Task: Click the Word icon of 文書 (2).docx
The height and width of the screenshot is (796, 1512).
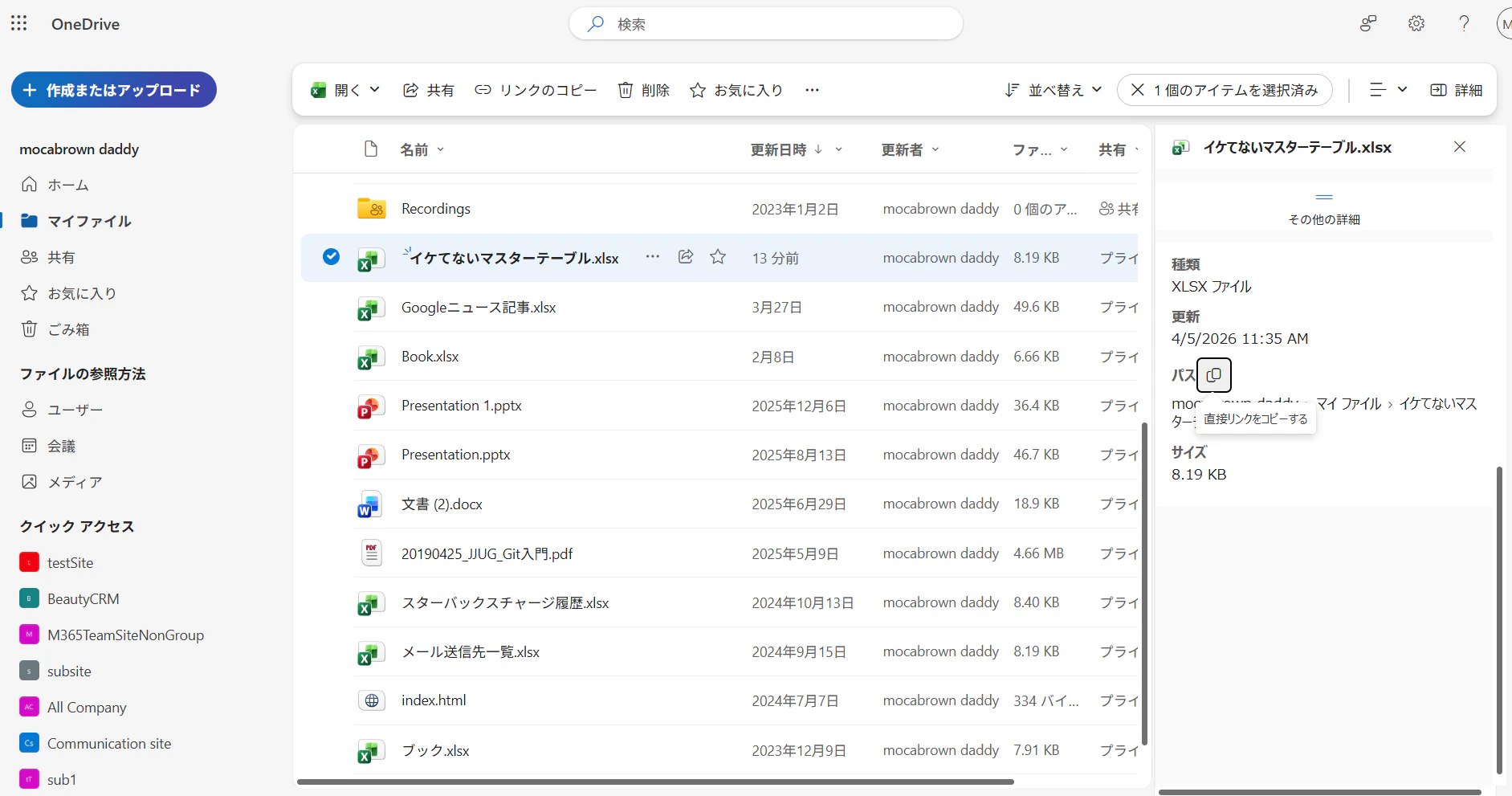Action: click(x=371, y=504)
